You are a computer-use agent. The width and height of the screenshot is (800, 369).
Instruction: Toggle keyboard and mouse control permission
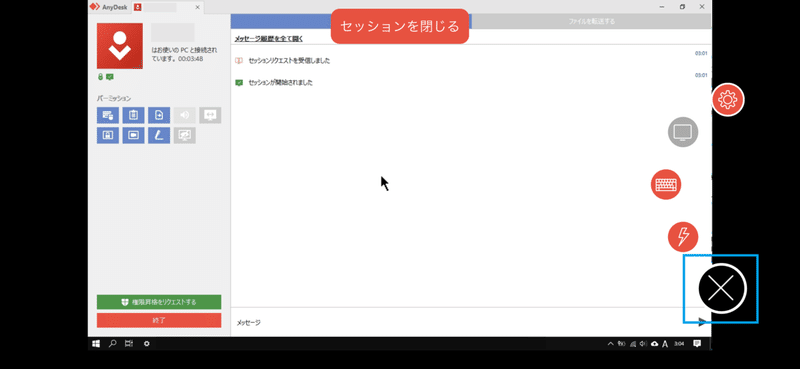click(x=108, y=115)
